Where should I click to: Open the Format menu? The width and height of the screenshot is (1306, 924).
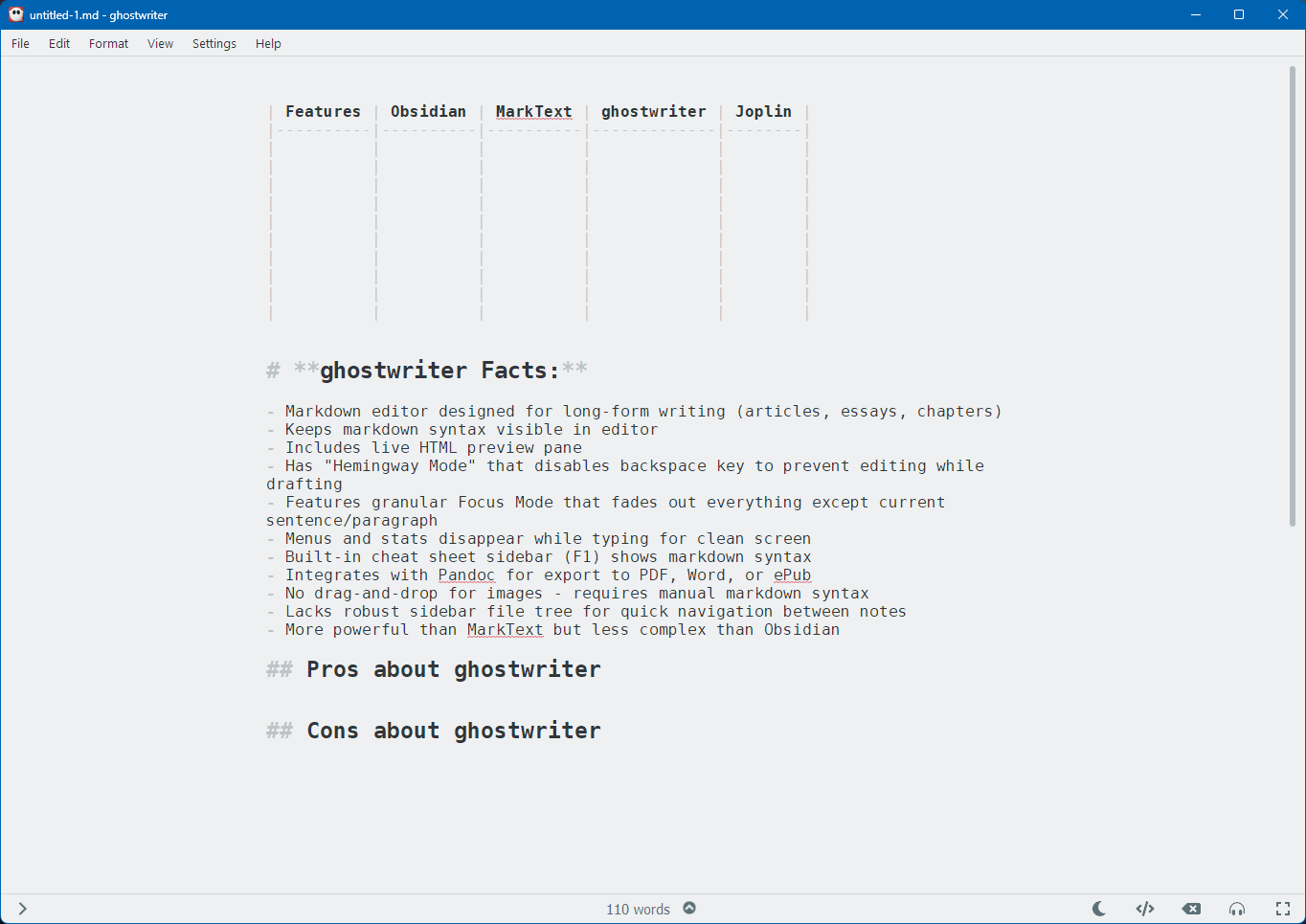click(x=108, y=43)
